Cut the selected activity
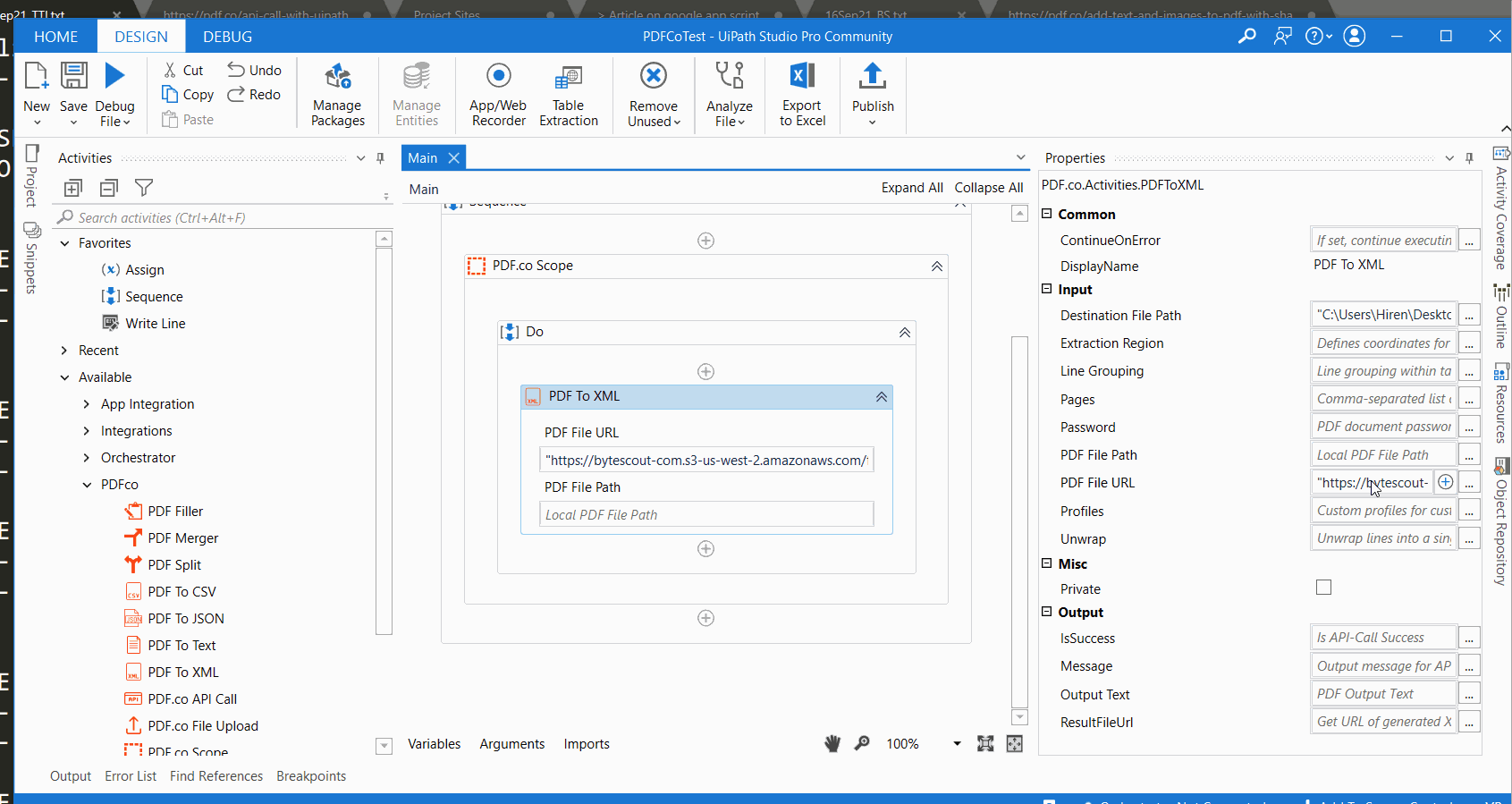The image size is (1512, 804). click(183, 71)
